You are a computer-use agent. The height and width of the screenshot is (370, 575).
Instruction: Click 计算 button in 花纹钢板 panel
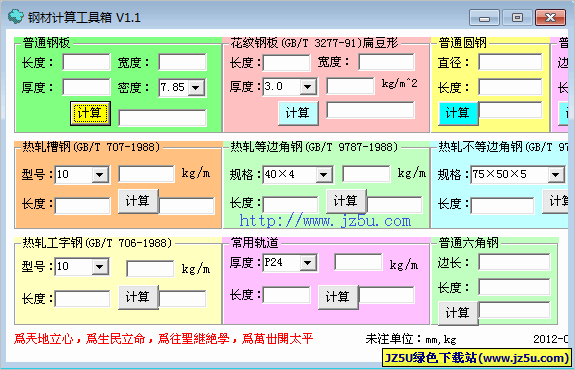tap(298, 113)
